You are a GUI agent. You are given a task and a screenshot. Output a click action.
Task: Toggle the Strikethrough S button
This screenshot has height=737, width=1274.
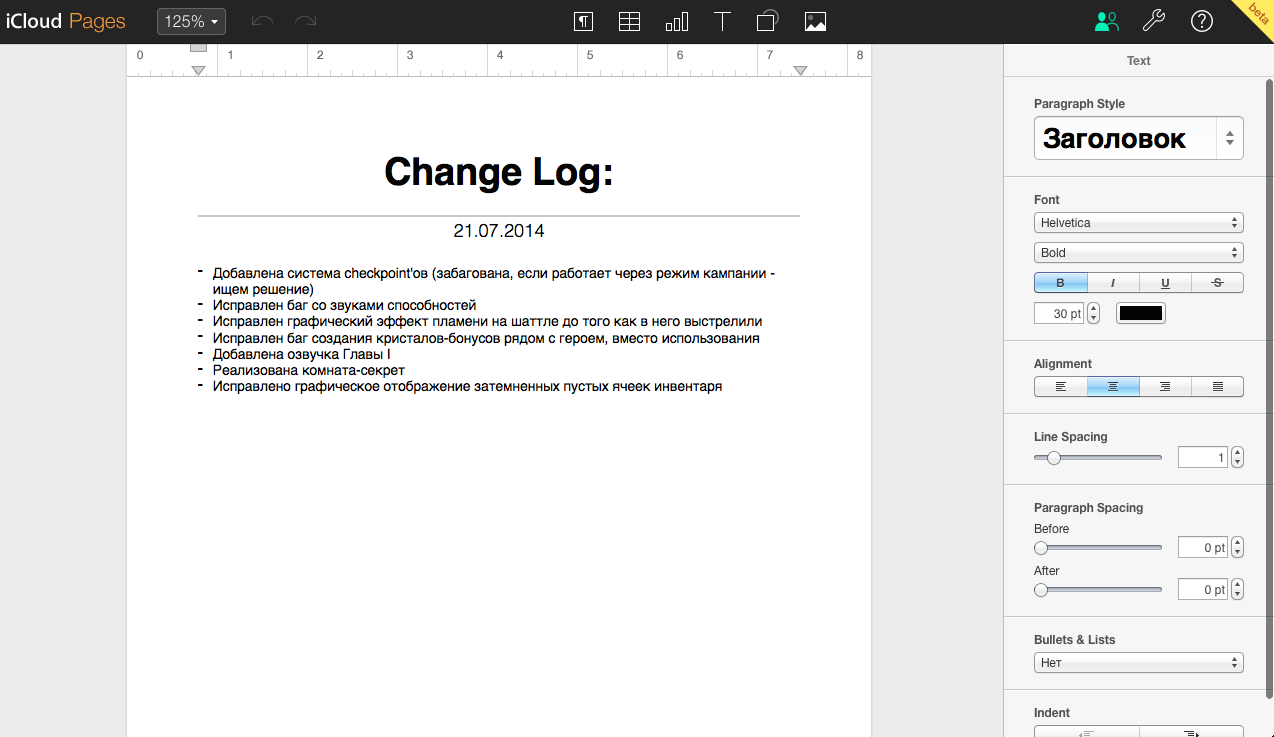tap(1217, 283)
